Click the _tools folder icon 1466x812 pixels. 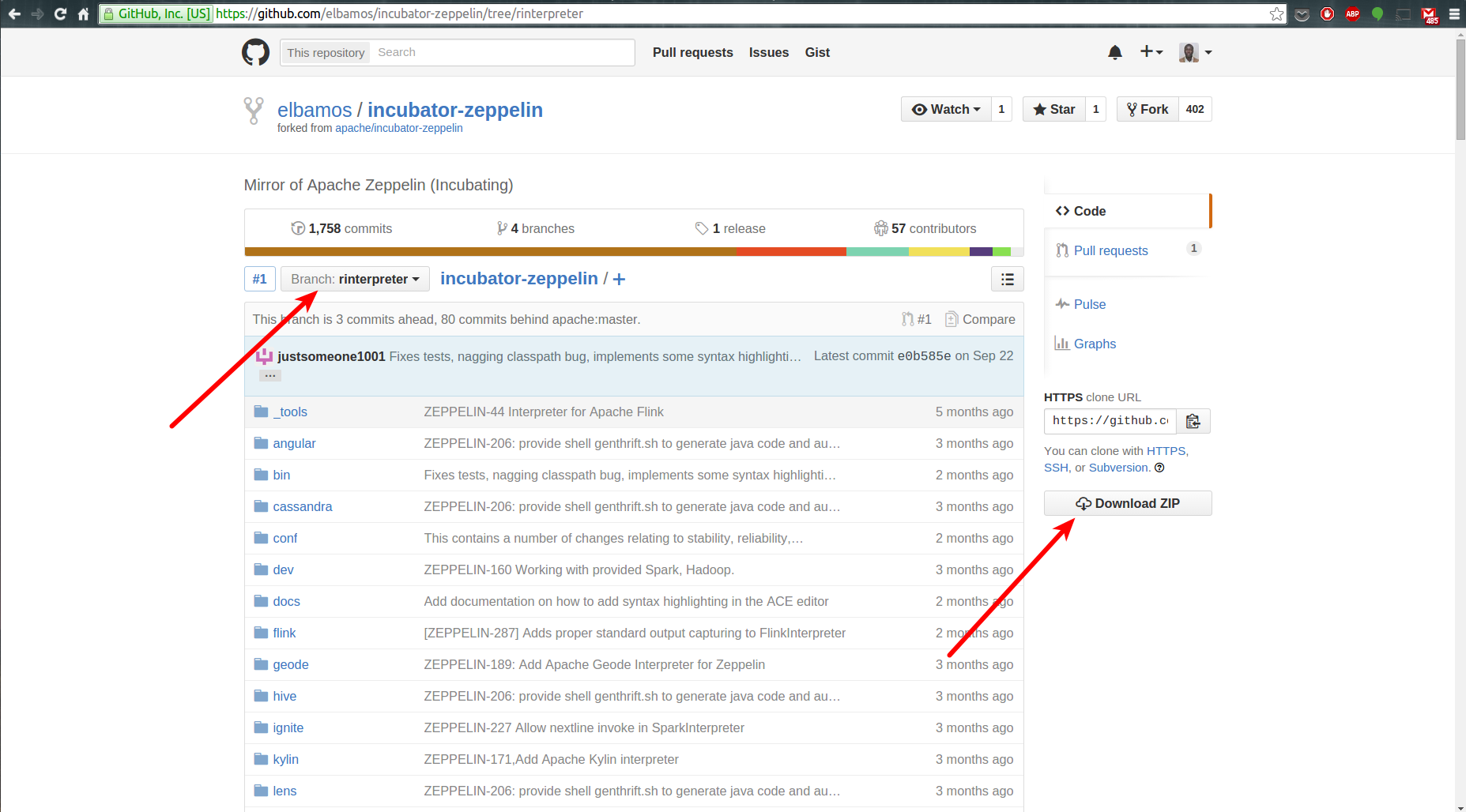pyautogui.click(x=261, y=412)
